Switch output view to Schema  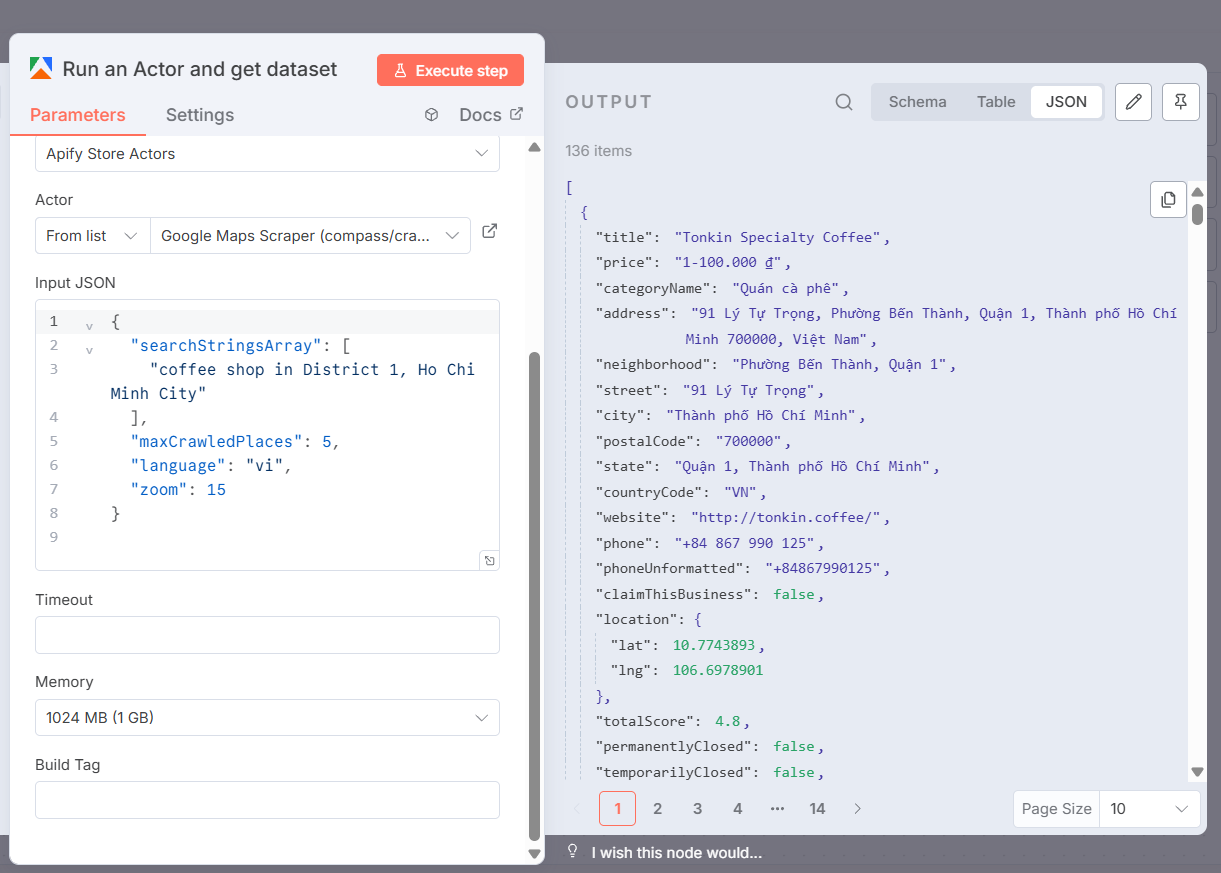pos(917,102)
